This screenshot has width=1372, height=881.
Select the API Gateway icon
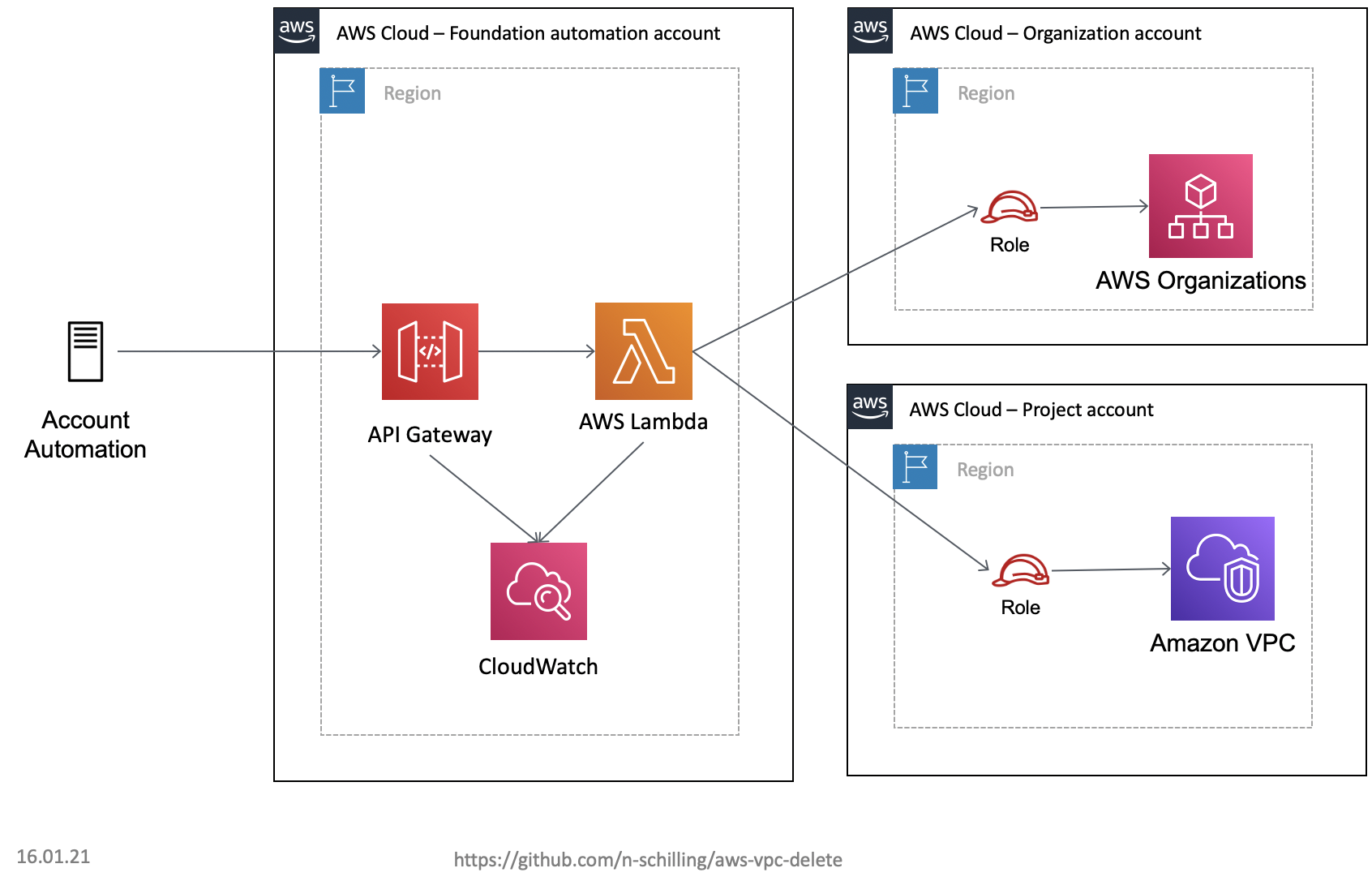pos(430,351)
